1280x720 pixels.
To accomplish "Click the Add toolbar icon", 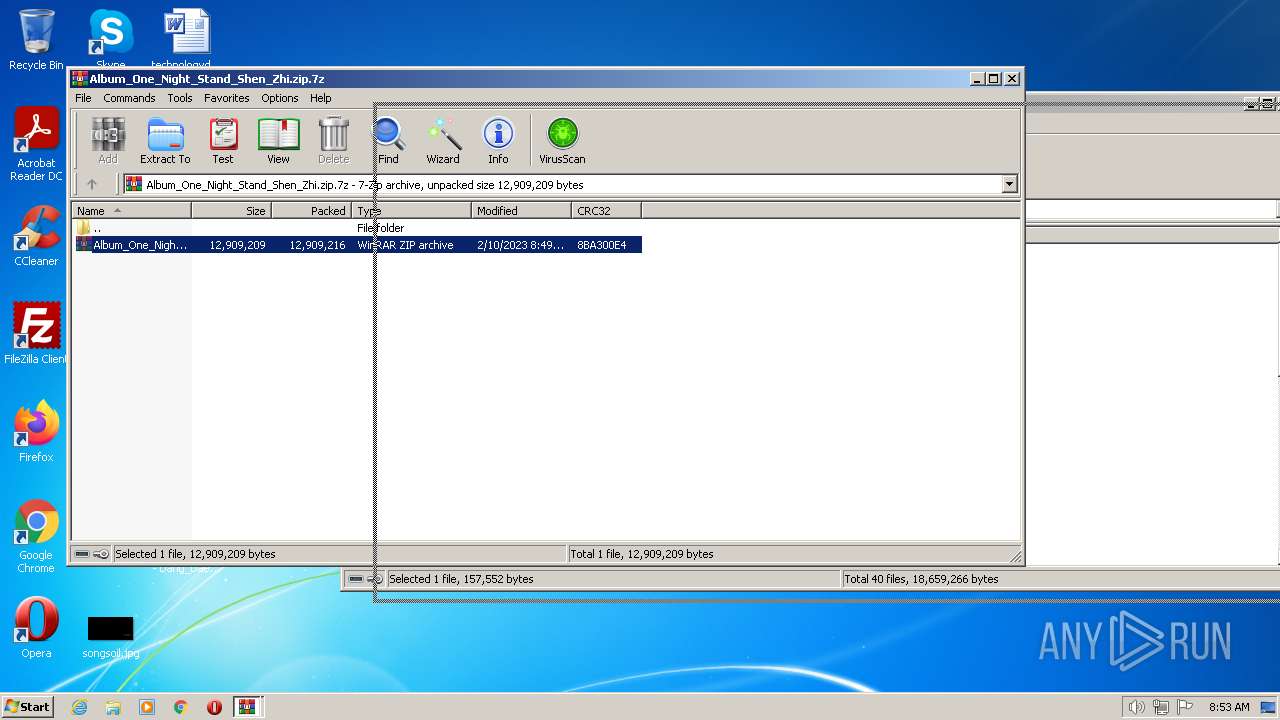I will click(x=108, y=141).
